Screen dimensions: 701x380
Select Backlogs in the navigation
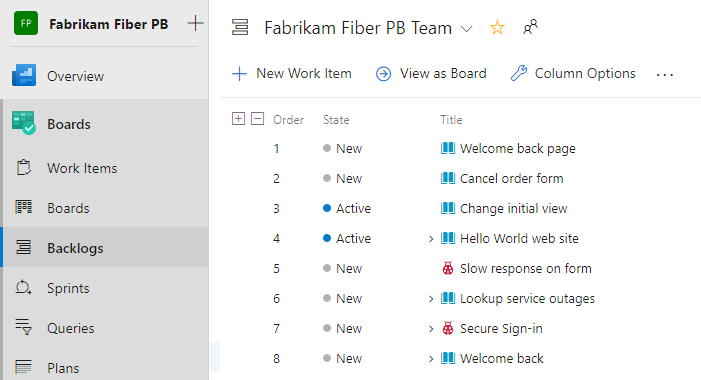75,248
